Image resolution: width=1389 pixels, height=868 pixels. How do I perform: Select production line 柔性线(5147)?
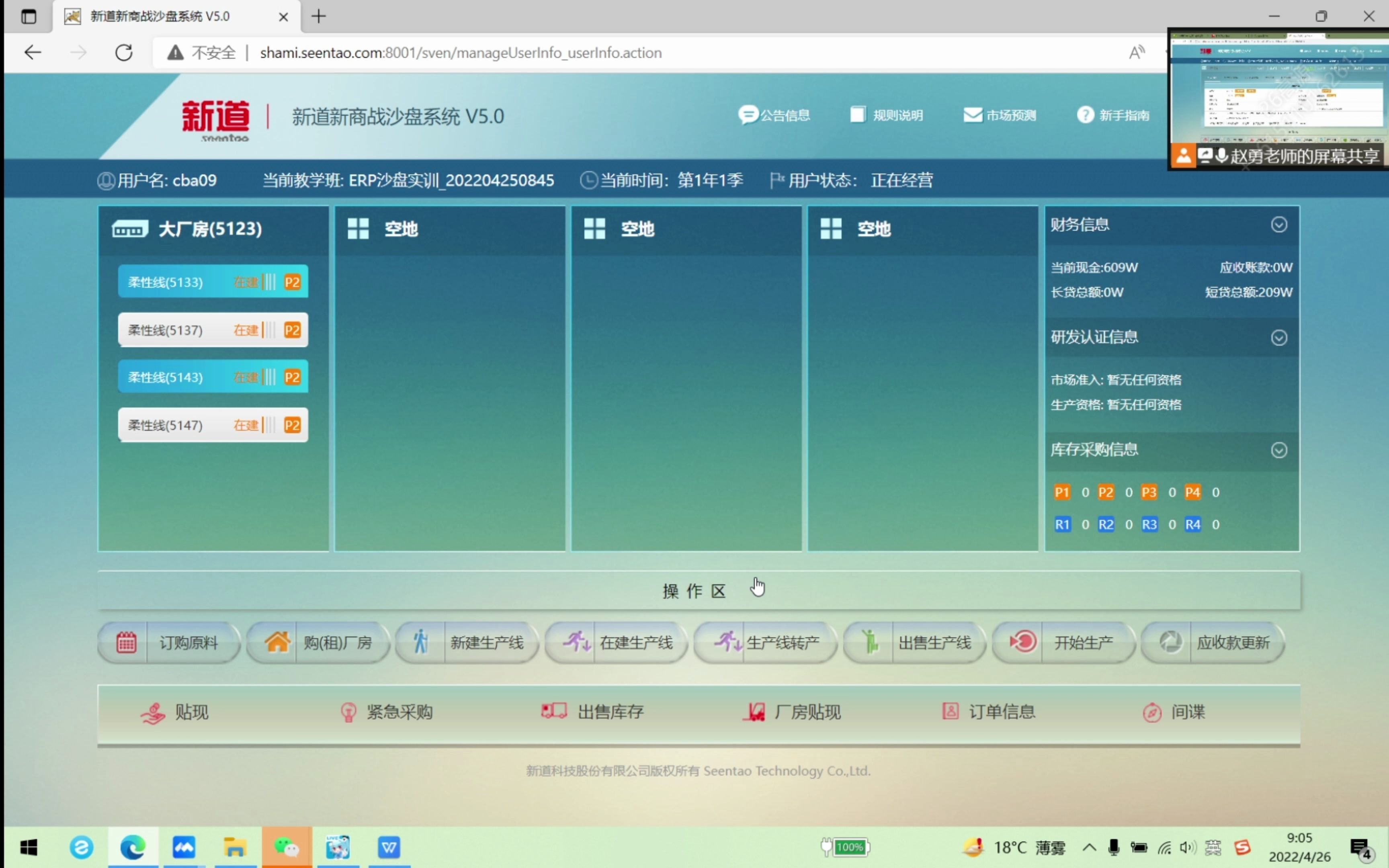213,425
